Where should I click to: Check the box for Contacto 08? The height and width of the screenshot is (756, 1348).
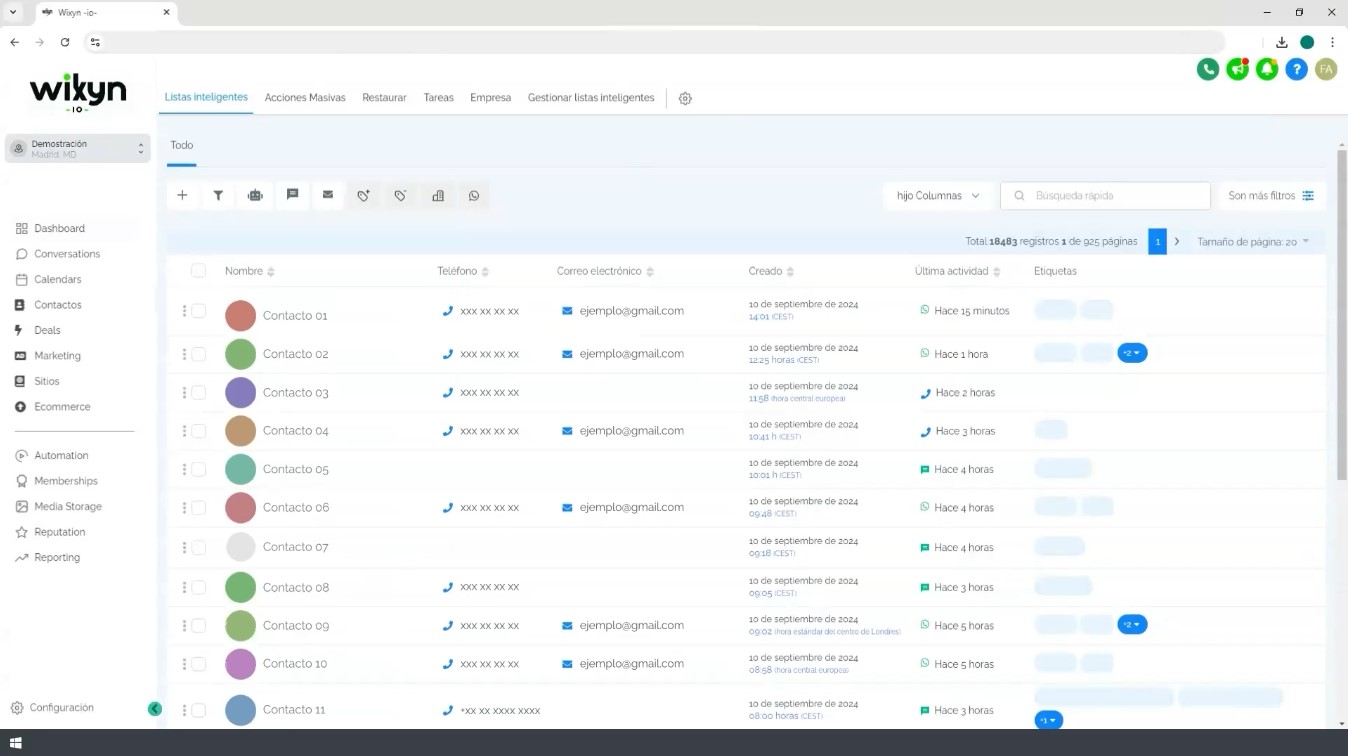click(x=199, y=587)
